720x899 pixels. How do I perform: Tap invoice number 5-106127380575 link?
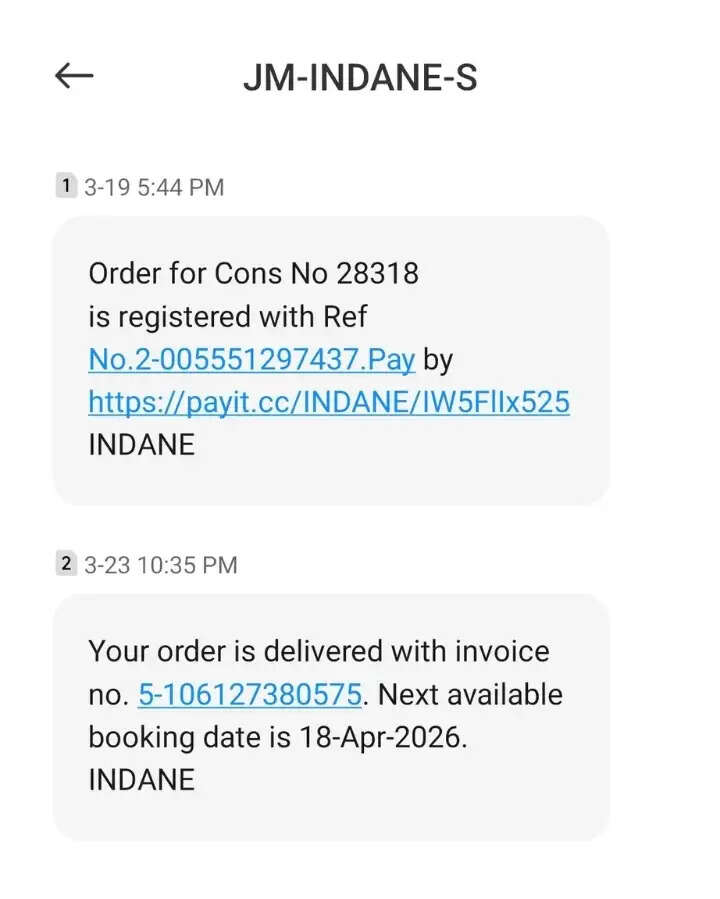(x=253, y=694)
